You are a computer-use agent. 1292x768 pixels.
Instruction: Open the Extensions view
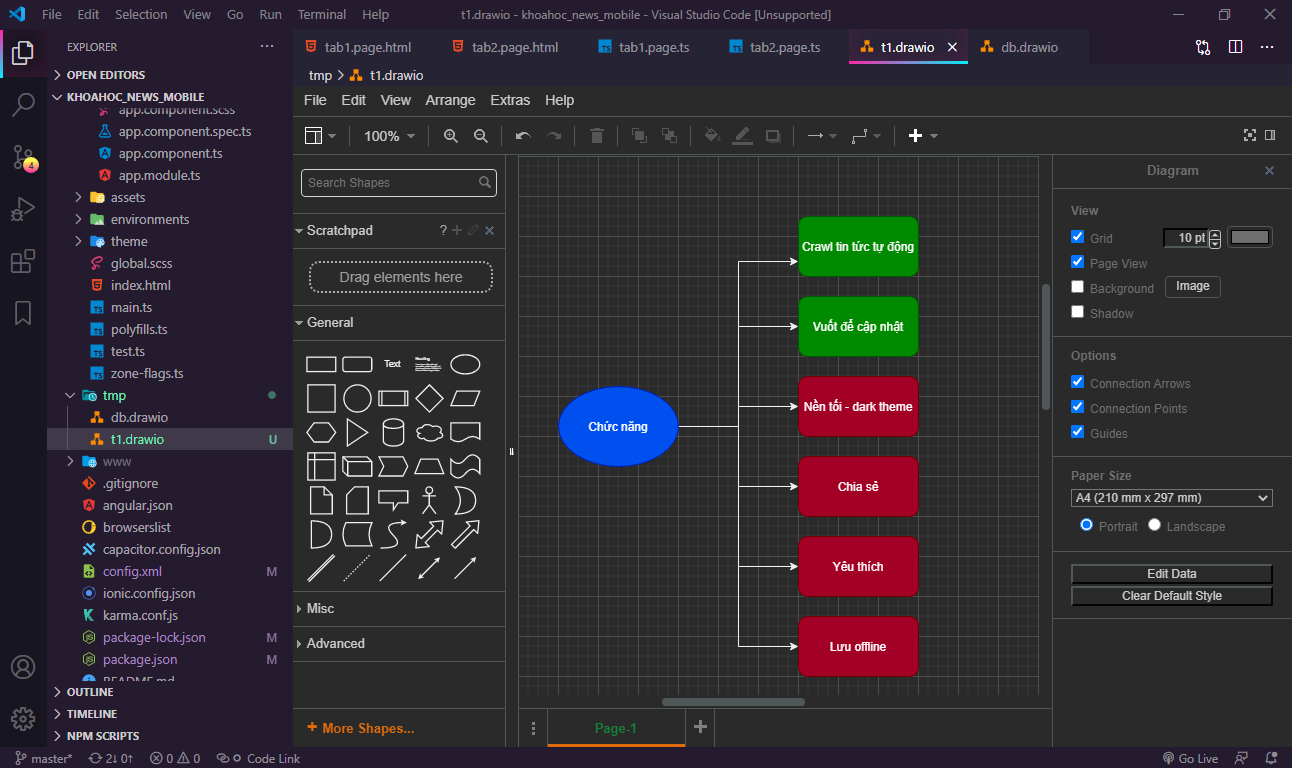click(x=23, y=262)
